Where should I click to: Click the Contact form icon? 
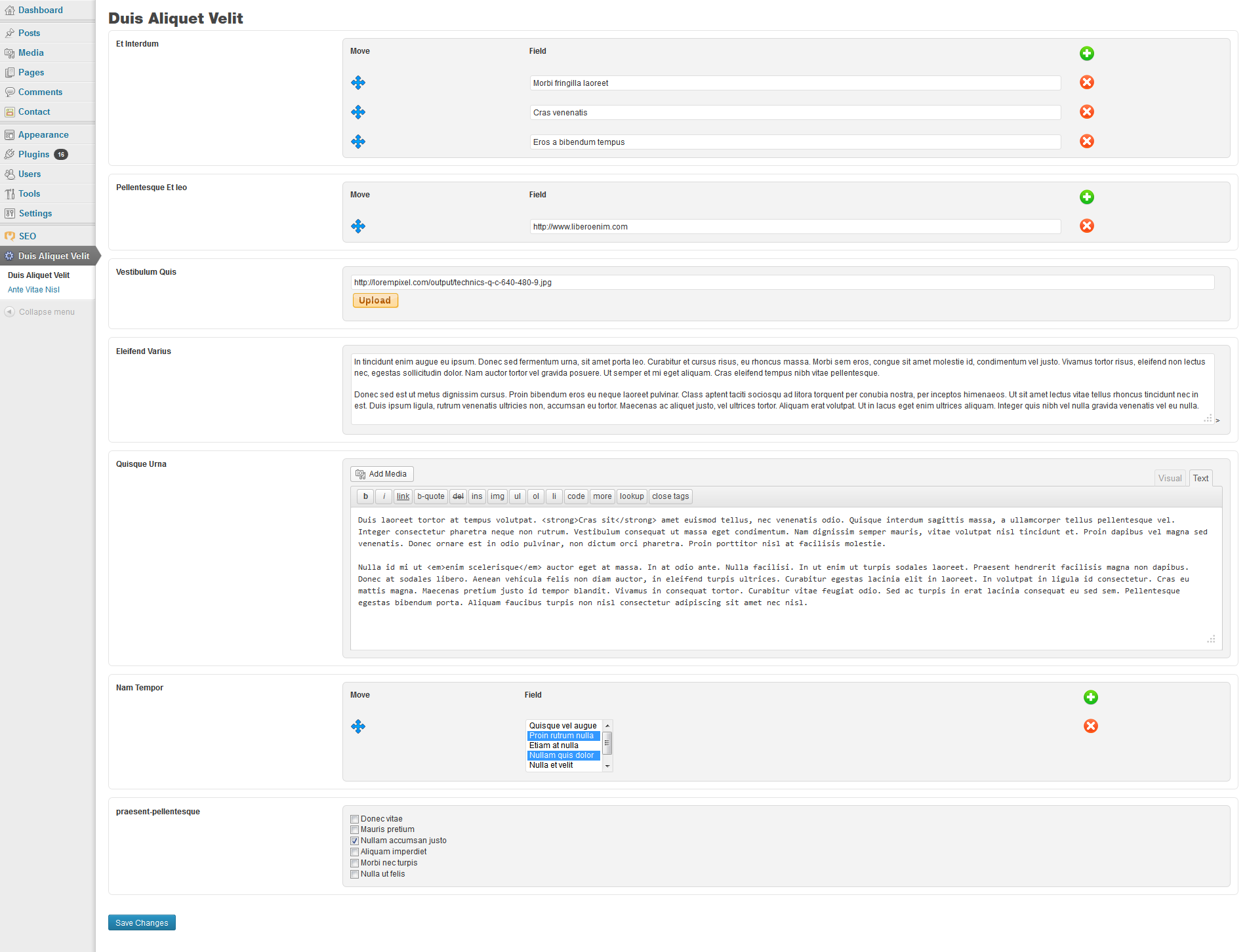coord(10,111)
